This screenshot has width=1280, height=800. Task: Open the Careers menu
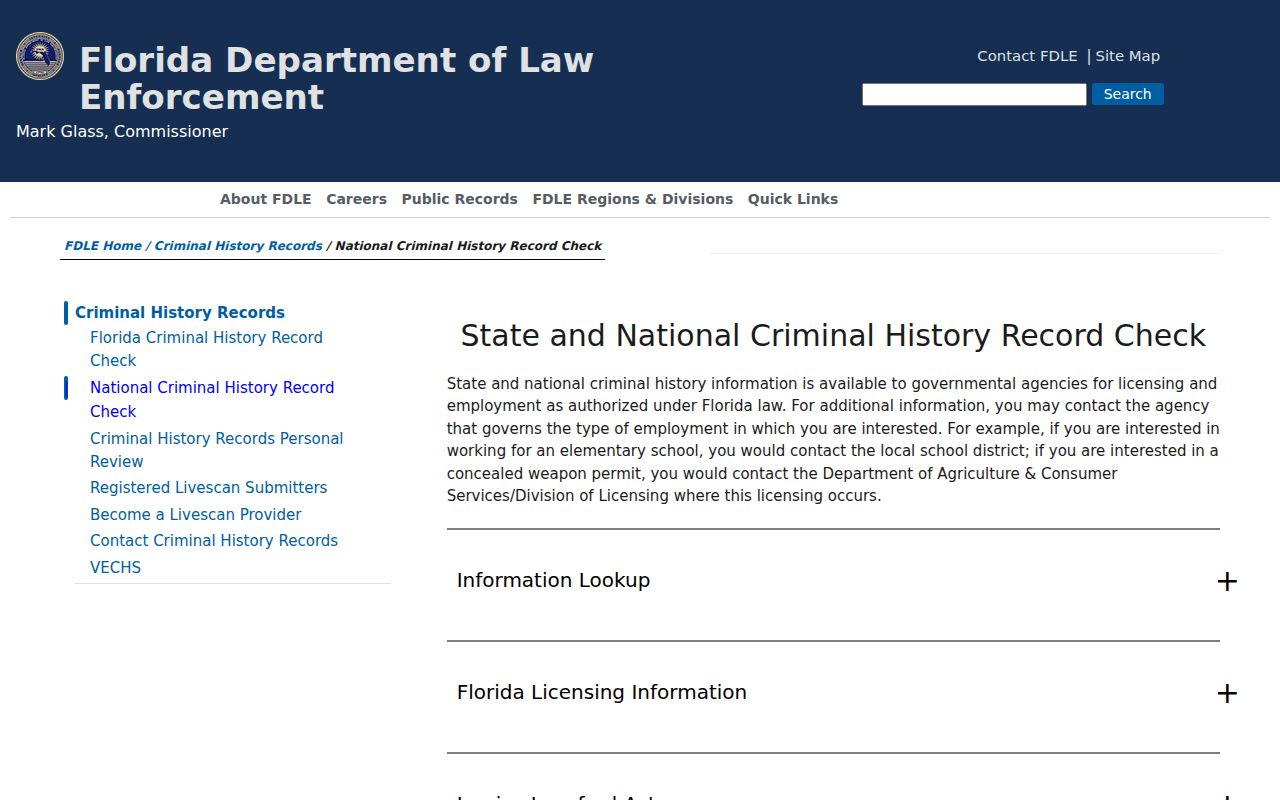tap(356, 199)
